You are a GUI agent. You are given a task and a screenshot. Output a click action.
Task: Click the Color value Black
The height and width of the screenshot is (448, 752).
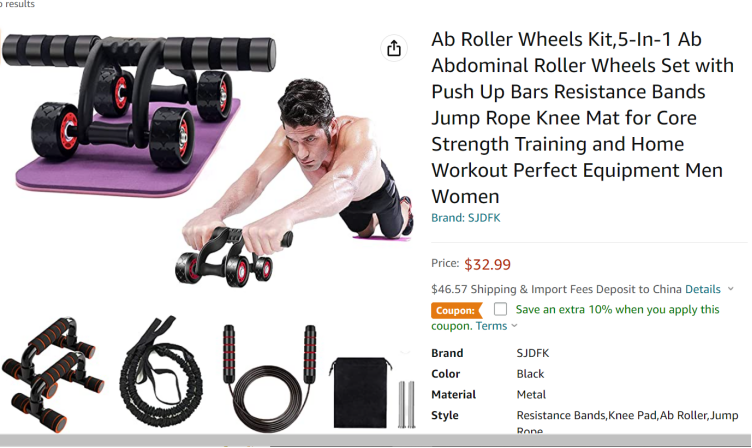click(530, 374)
